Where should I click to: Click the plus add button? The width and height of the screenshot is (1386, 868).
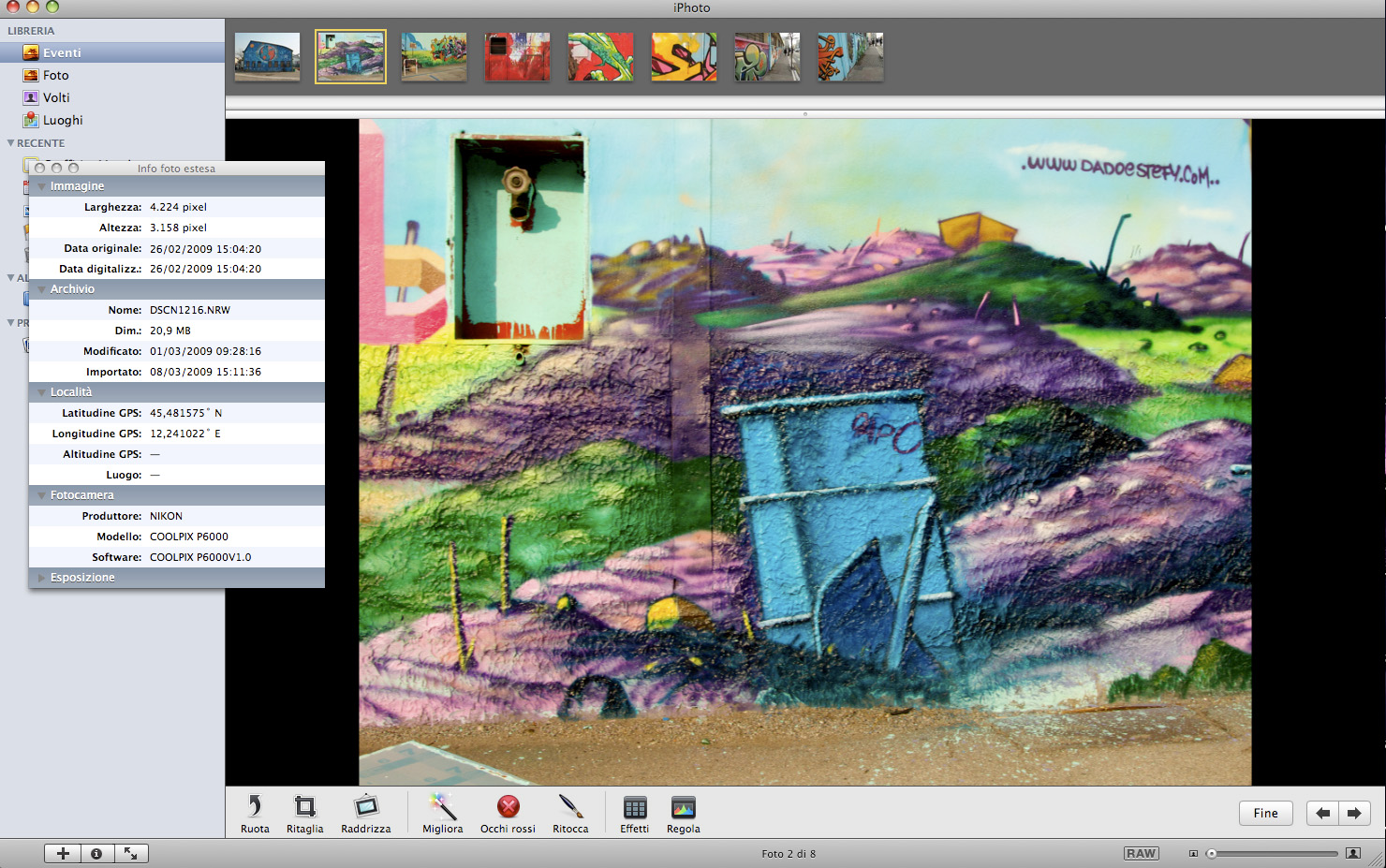pyautogui.click(x=63, y=853)
